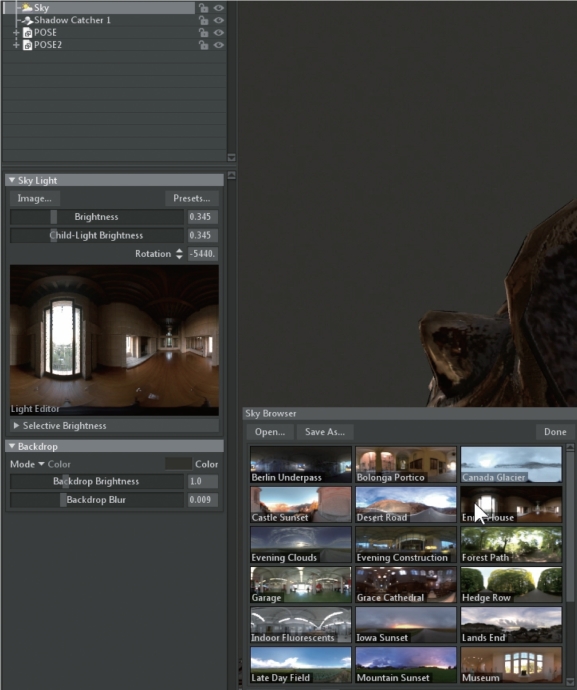Expand the POSE tree node
Screen dimensions: 577x690
(16, 33)
